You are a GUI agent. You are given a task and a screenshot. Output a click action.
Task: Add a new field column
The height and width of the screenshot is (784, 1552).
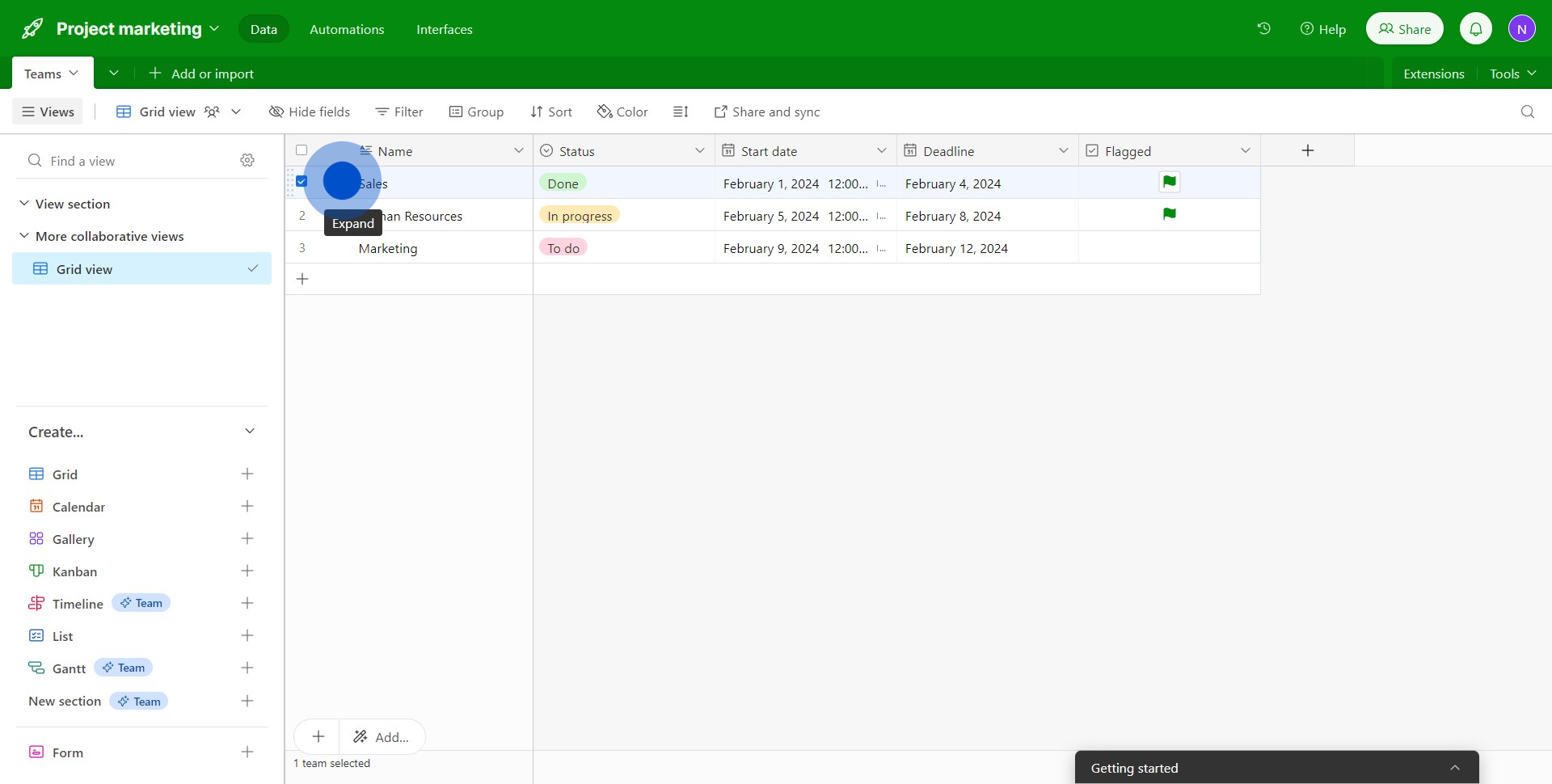pos(1307,151)
